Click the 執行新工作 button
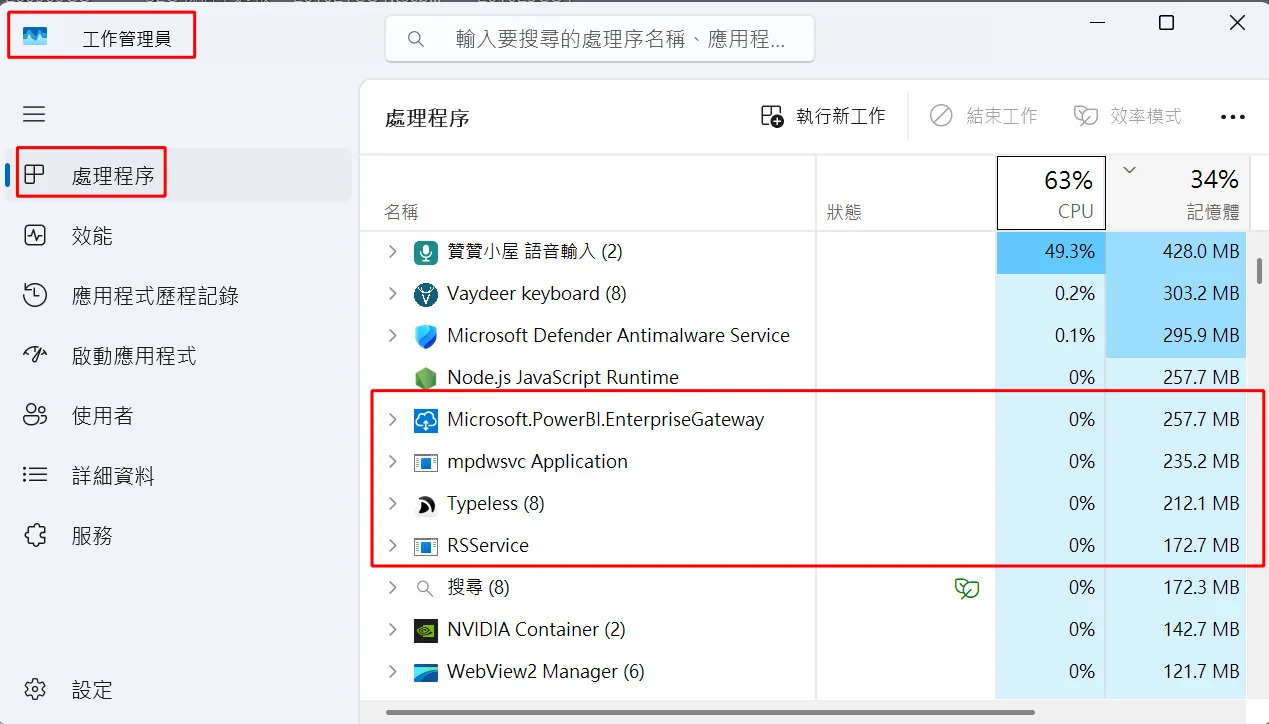The image size is (1269, 724). tap(823, 117)
